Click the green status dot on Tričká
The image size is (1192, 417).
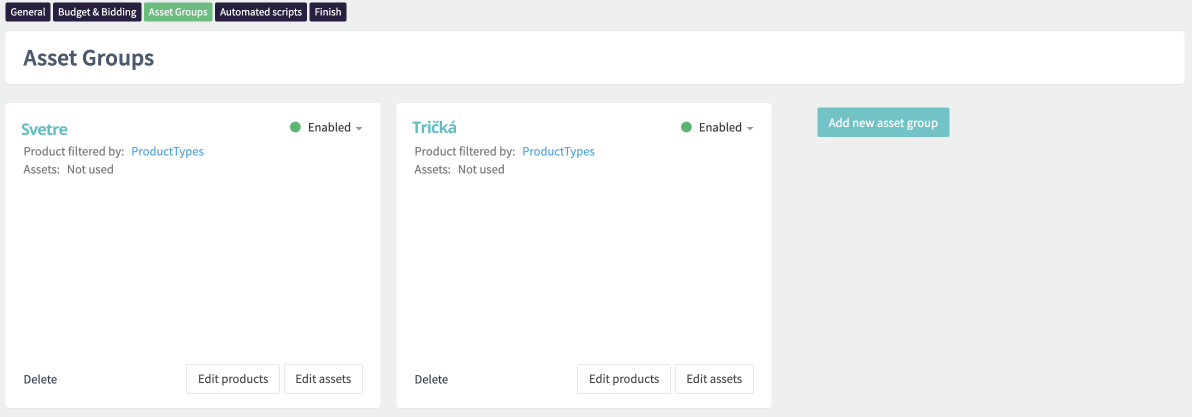click(686, 128)
